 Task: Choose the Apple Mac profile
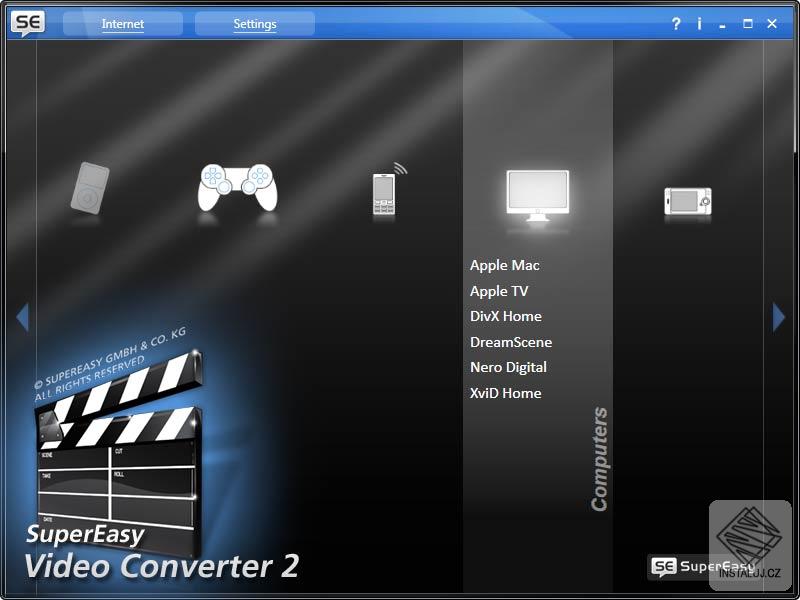point(505,265)
